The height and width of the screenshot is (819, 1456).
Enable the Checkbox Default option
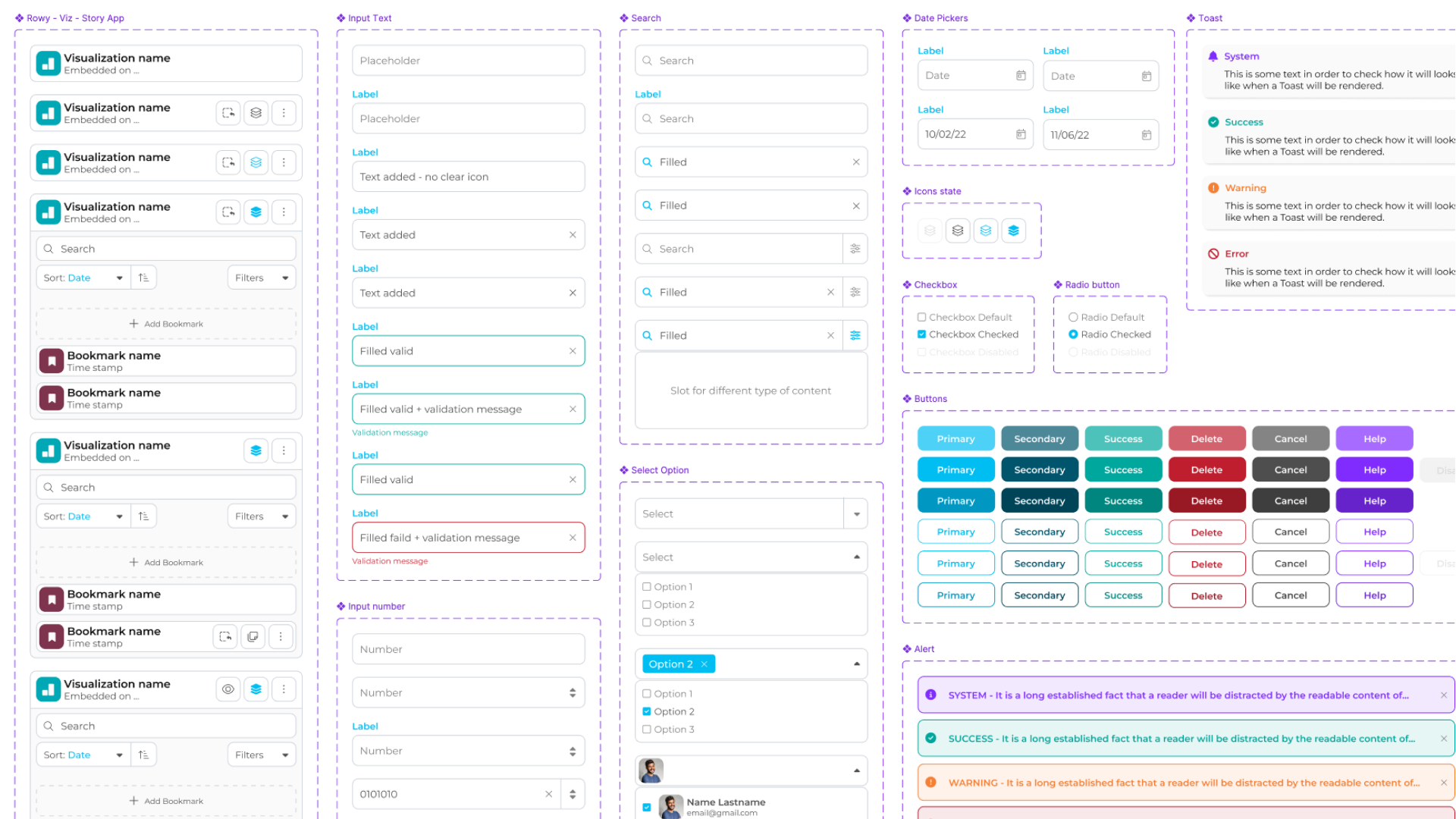[921, 317]
